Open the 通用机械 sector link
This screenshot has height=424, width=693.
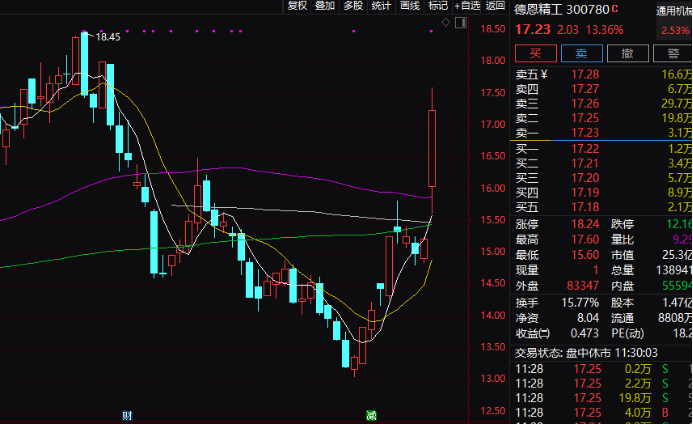tap(674, 11)
